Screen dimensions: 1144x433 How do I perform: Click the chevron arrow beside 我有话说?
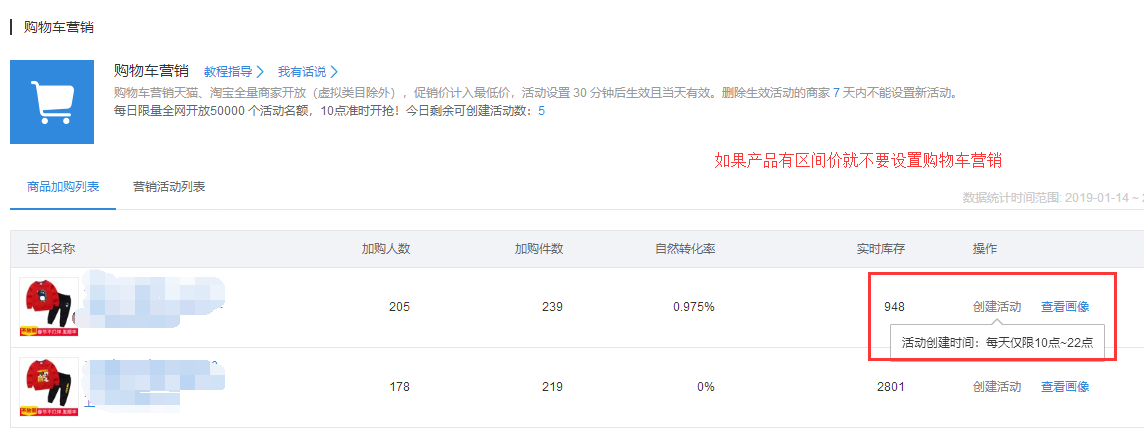click(334, 72)
